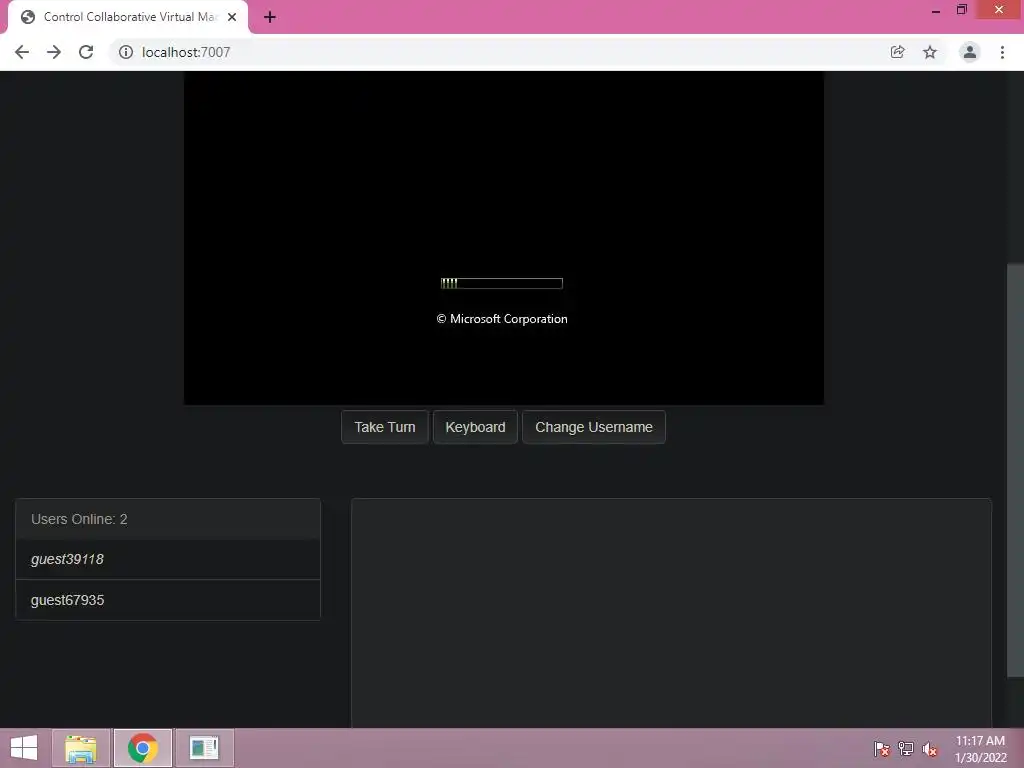The image size is (1024, 768).
Task: Open the Chrome three-dot menu
Action: click(1002, 52)
